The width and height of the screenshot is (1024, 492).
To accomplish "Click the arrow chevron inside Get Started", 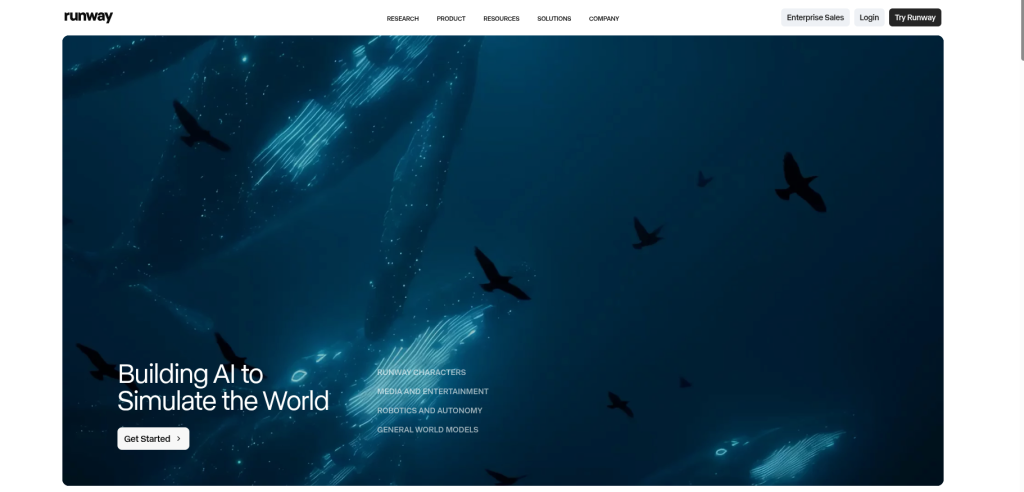I will click(178, 439).
